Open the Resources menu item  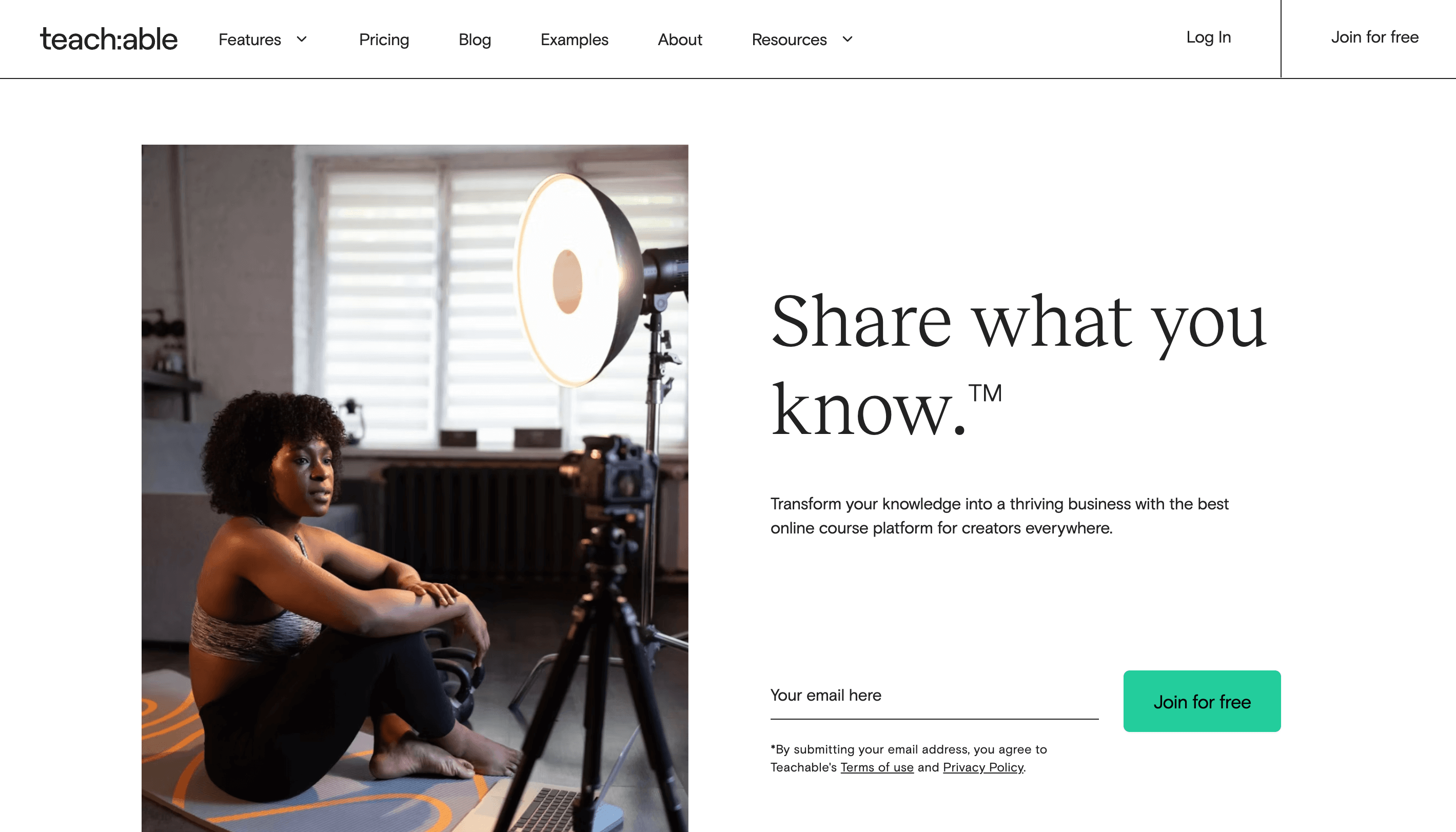[789, 39]
